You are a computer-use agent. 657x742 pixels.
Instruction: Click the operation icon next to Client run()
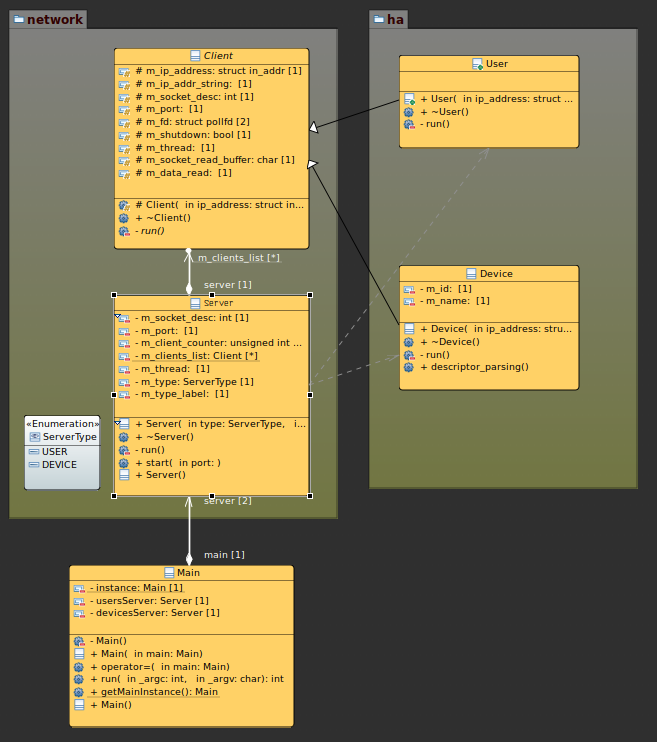pyautogui.click(x=124, y=231)
